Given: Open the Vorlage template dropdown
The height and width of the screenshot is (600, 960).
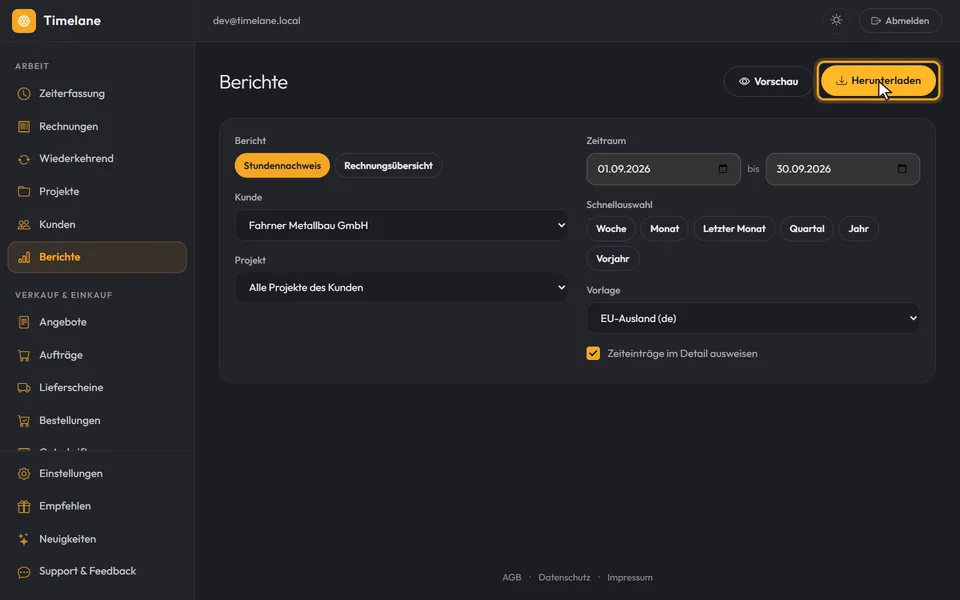Looking at the screenshot, I should (x=753, y=318).
